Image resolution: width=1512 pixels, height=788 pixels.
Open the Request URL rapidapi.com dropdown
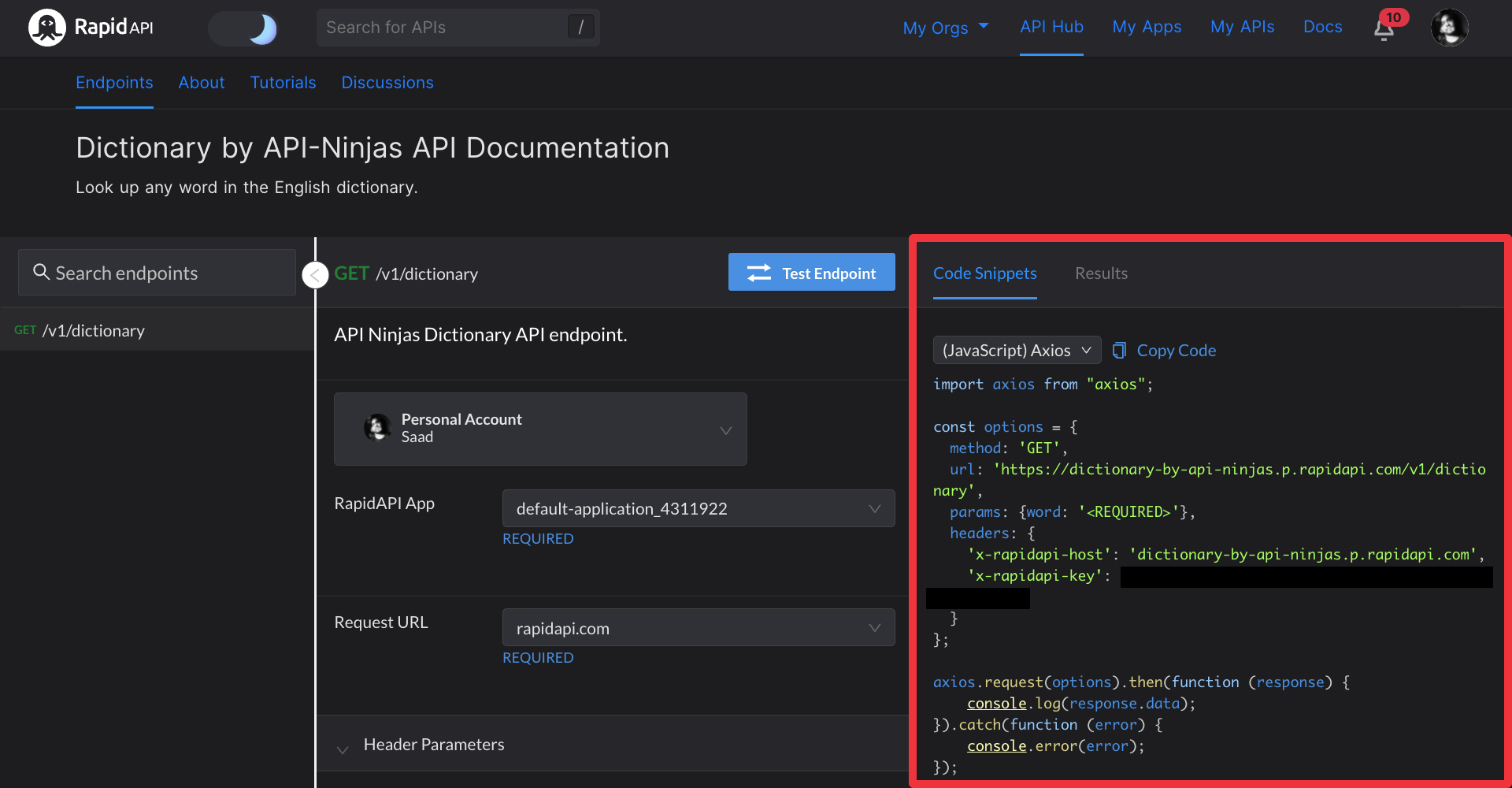click(699, 628)
